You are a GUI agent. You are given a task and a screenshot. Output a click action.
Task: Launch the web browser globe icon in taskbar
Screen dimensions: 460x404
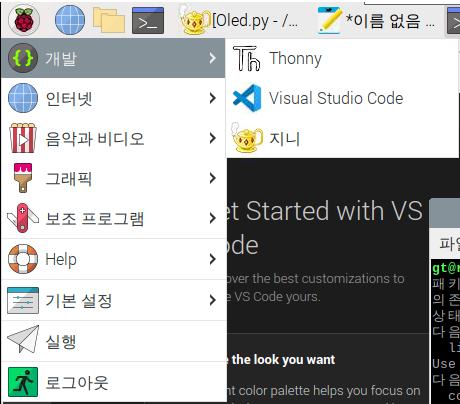pyautogui.click(x=70, y=20)
